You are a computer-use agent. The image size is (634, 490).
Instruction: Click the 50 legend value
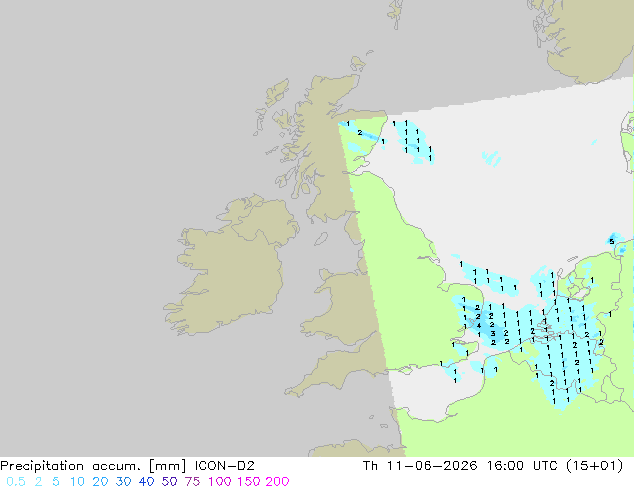tap(169, 482)
